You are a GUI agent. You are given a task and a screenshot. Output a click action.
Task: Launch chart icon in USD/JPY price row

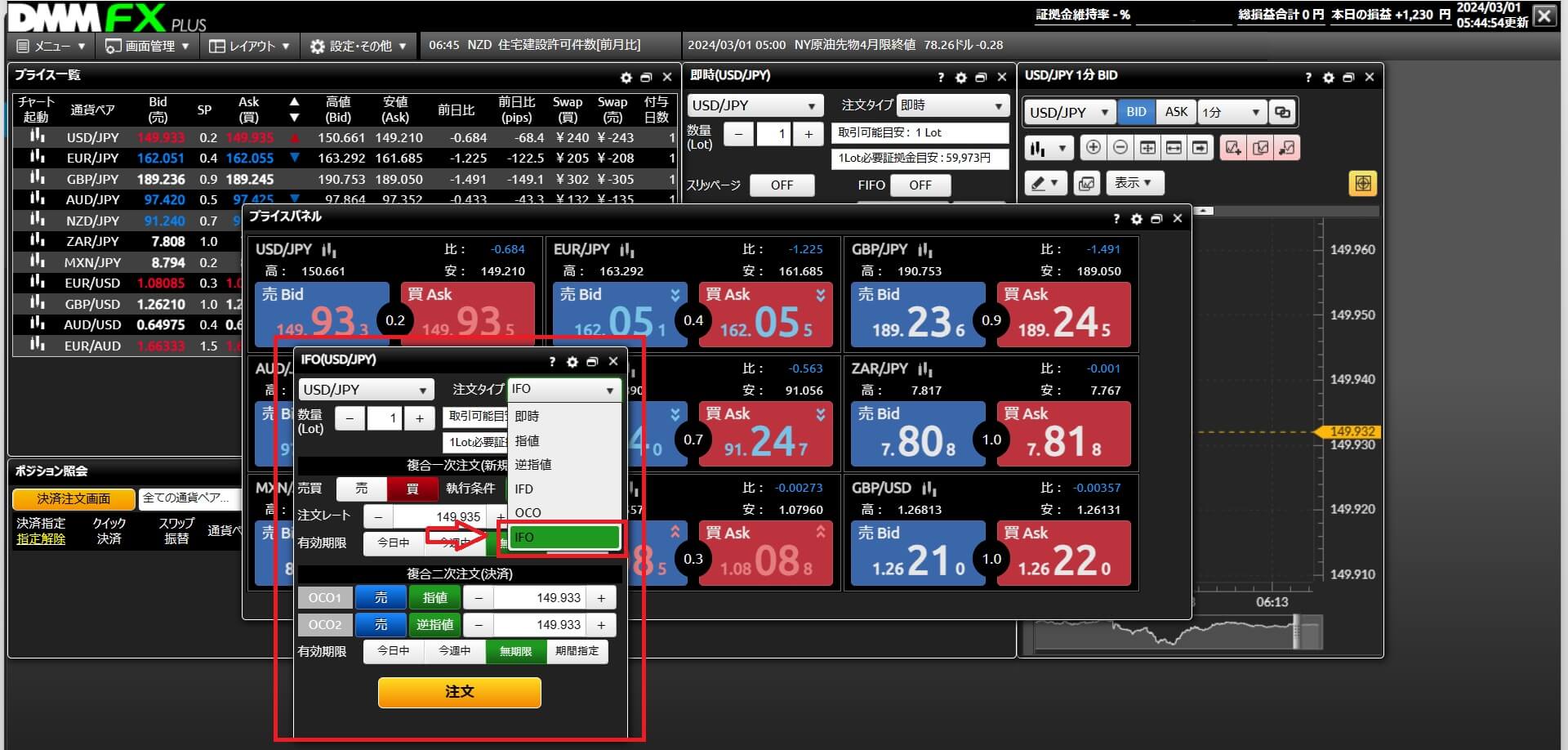pos(37,136)
